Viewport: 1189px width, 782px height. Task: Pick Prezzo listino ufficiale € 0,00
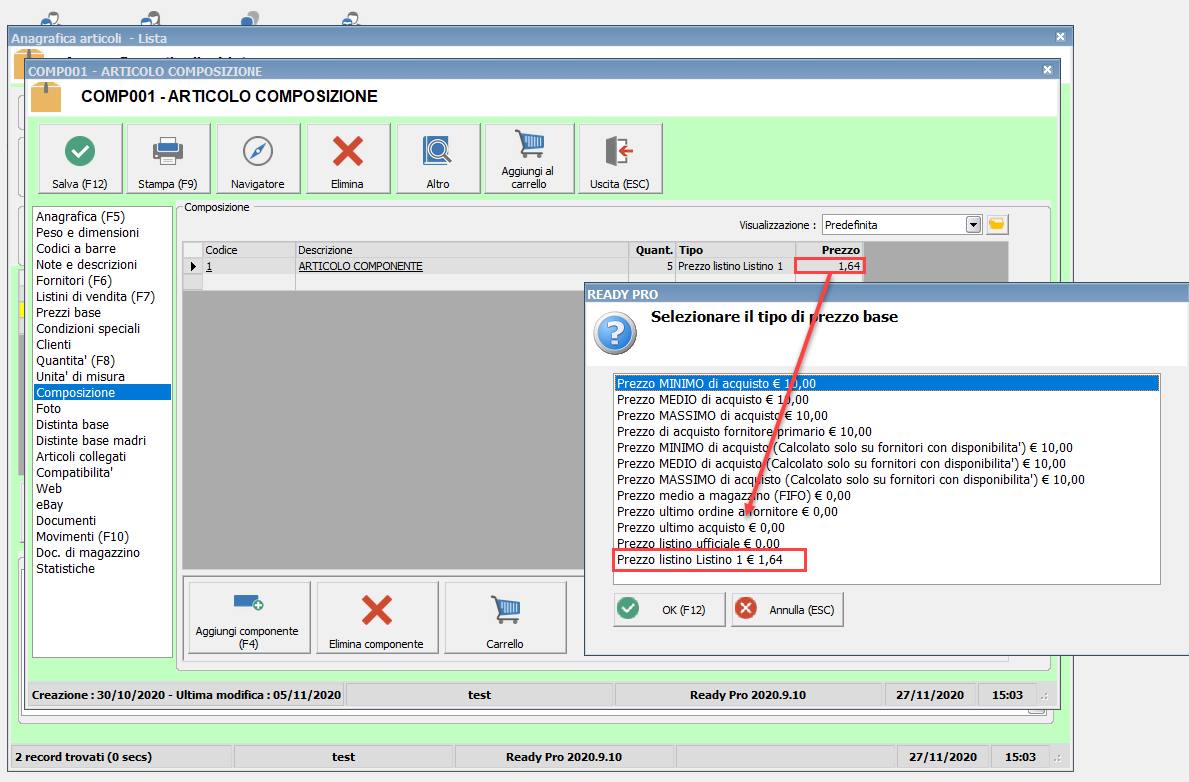pyautogui.click(x=886, y=543)
